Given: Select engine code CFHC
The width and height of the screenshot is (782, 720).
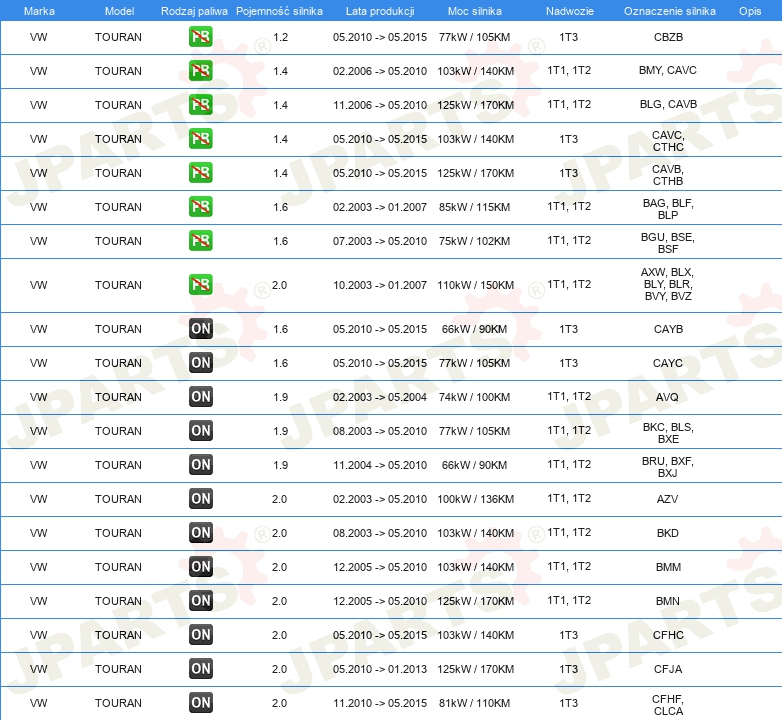Looking at the screenshot, I should click(x=668, y=635).
